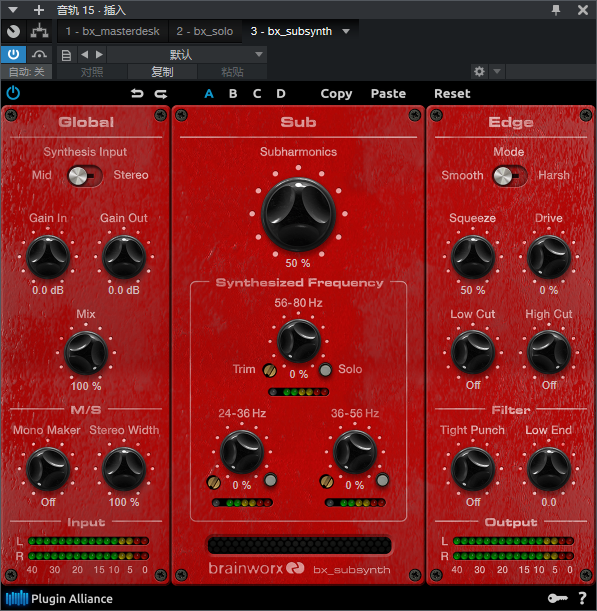Click the Mono Maker knob
This screenshot has height=611, width=597.
[x=48, y=469]
